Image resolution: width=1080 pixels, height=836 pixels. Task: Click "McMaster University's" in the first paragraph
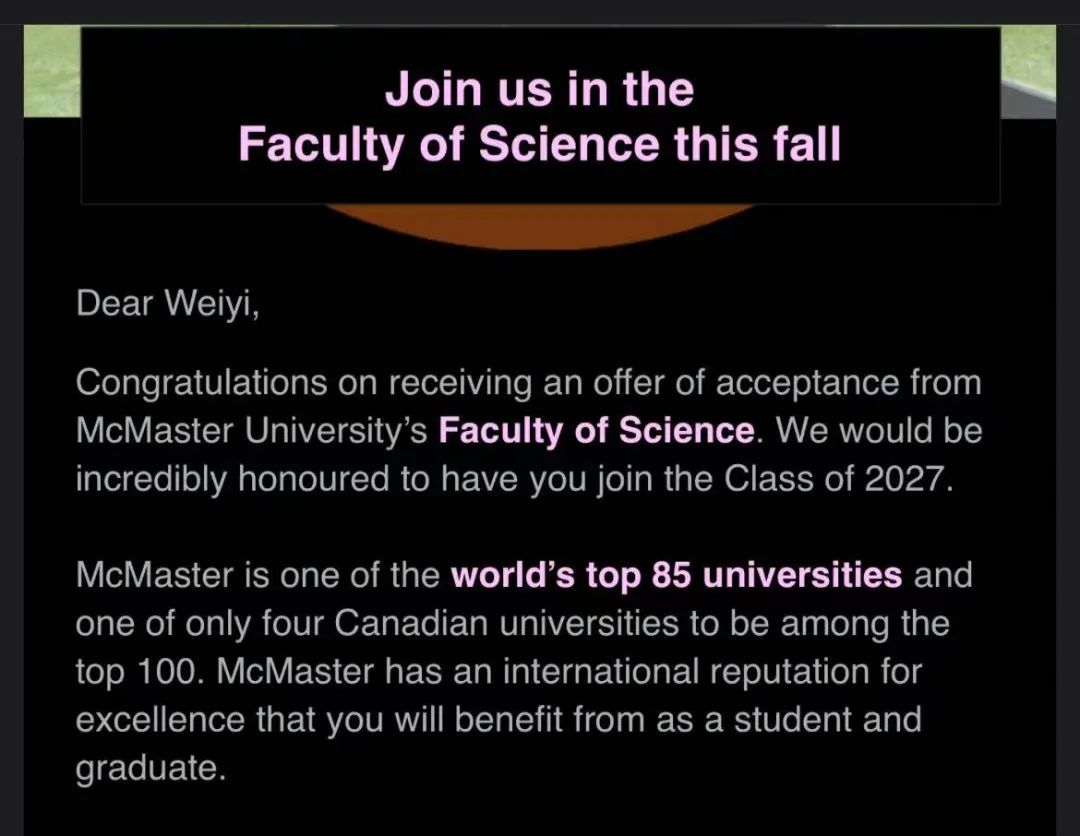251,431
